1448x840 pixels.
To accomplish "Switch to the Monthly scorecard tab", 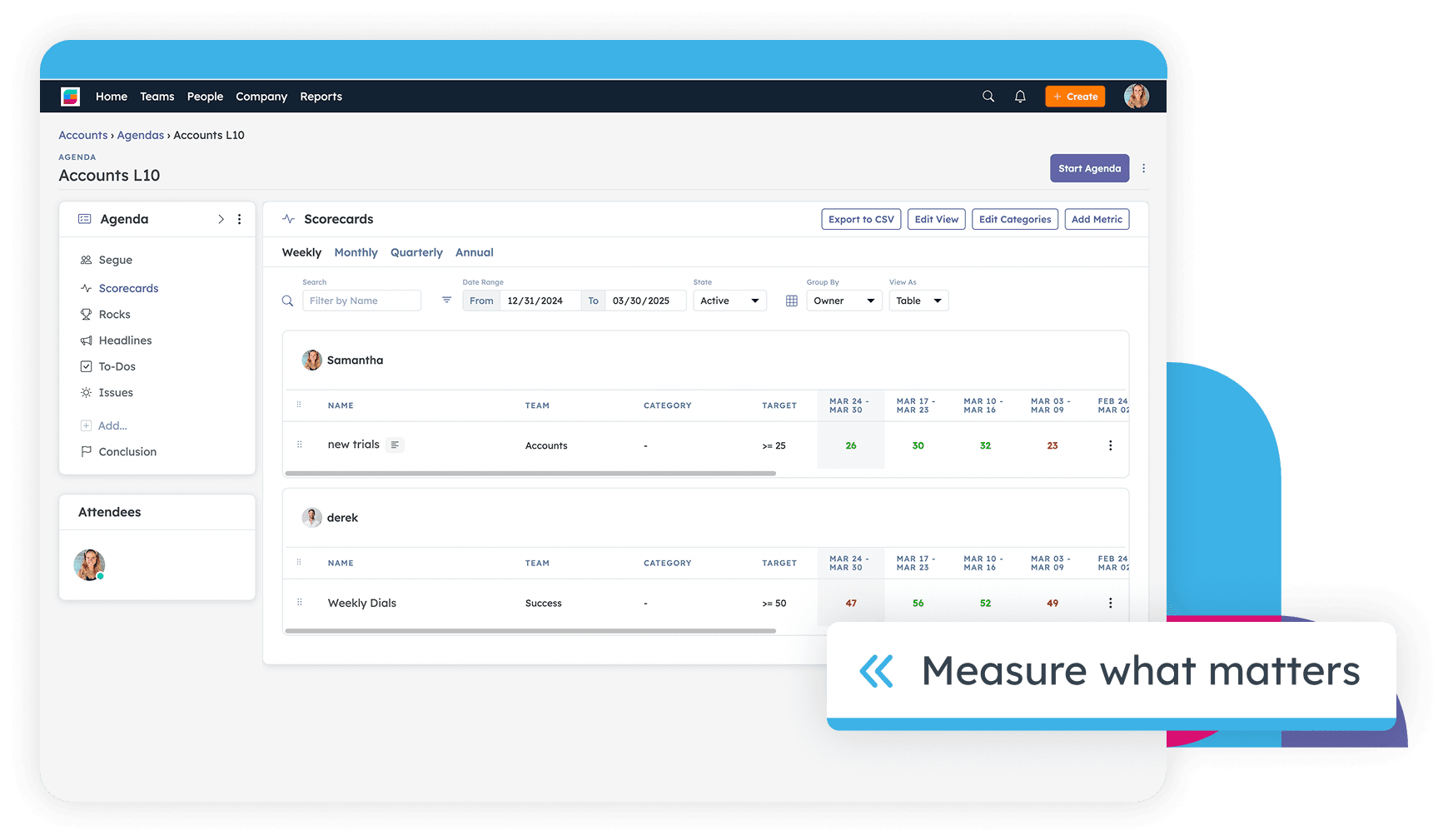I will coord(356,252).
